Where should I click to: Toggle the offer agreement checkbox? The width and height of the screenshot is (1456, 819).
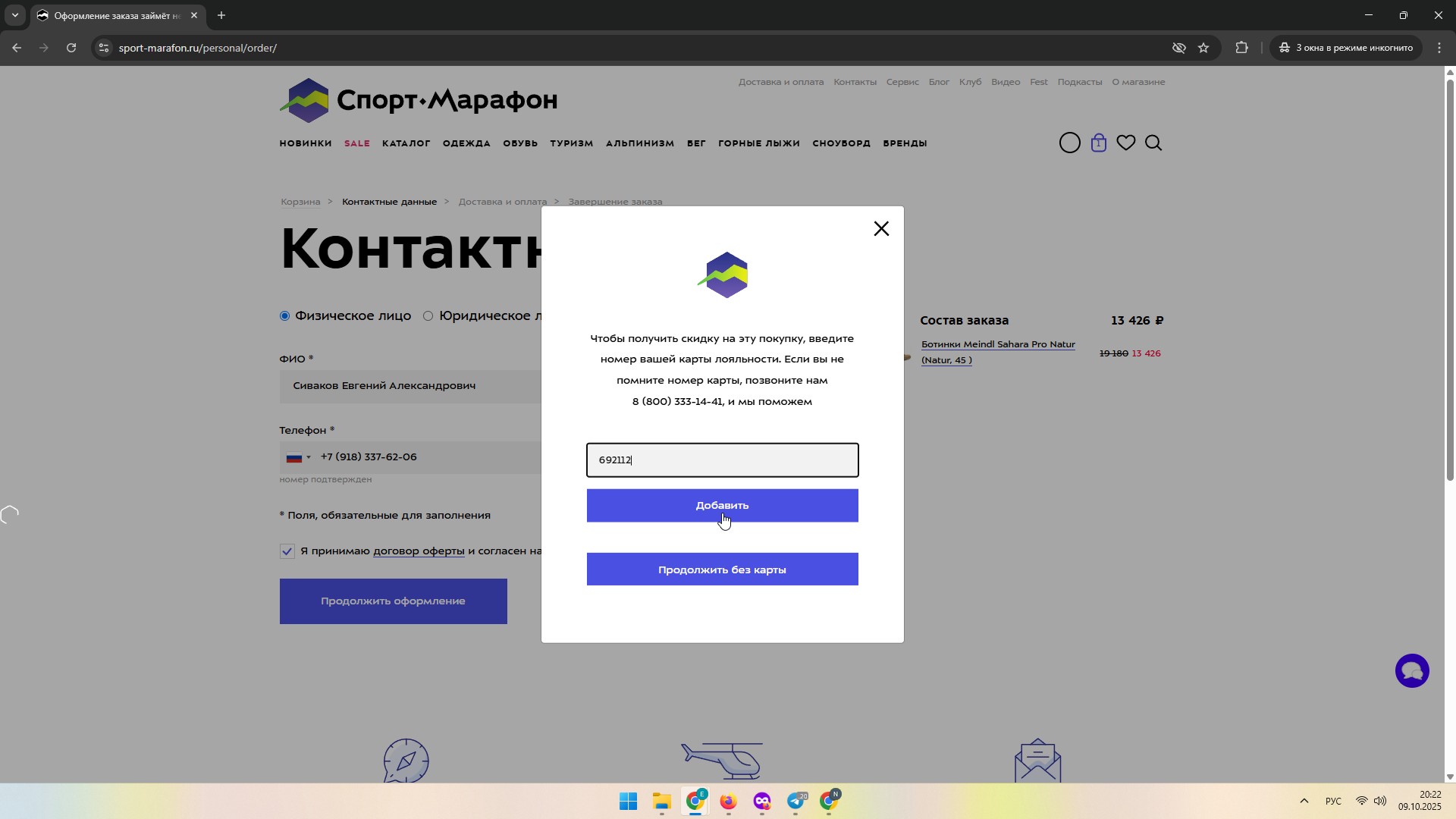pos(287,551)
